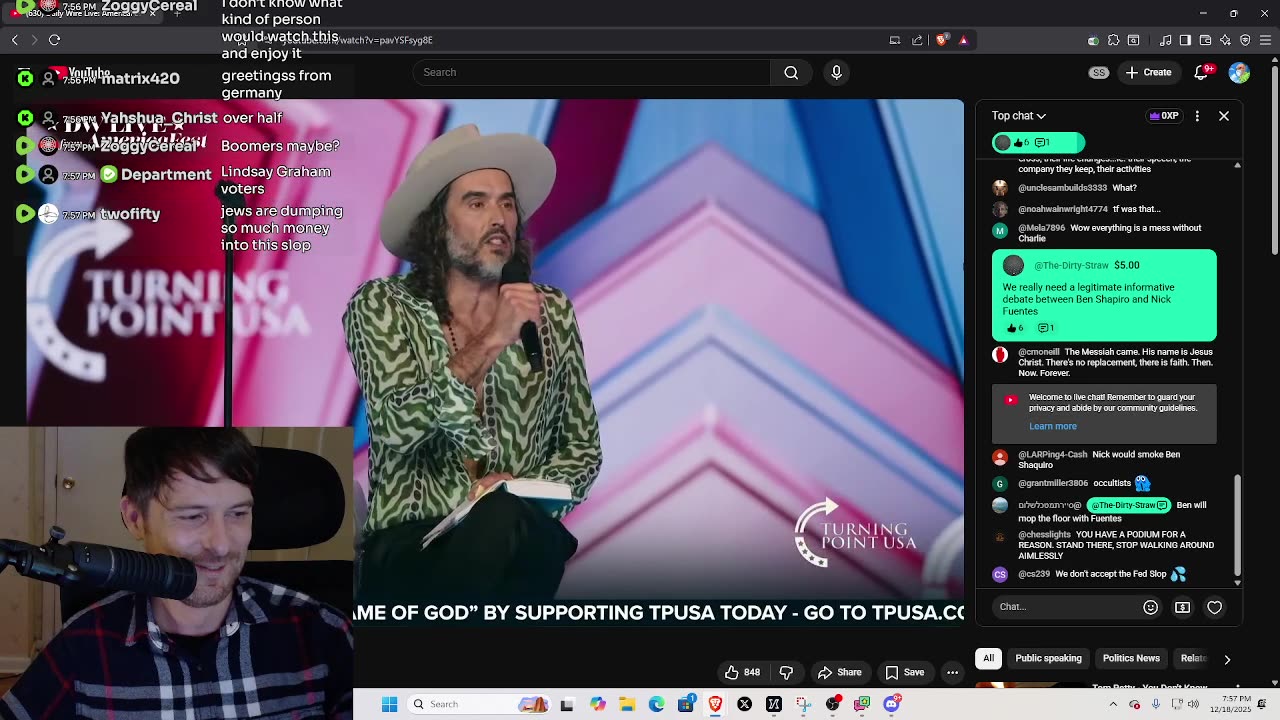This screenshot has width=1280, height=720.
Task: Open File Explorer from taskbar
Action: 627,704
